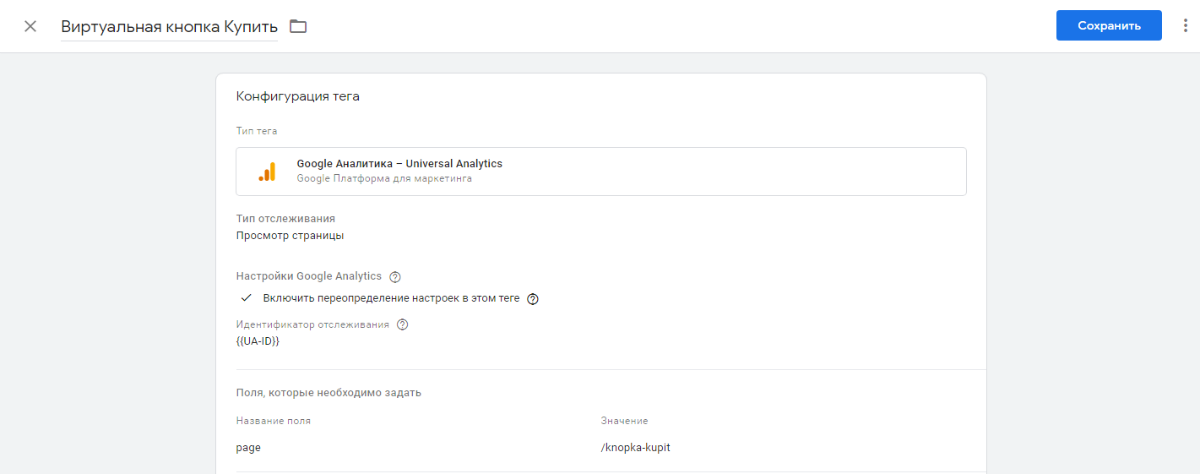Select the Universal Analytics tag type box
Screen dimensions: 1200x474
tap(601, 171)
